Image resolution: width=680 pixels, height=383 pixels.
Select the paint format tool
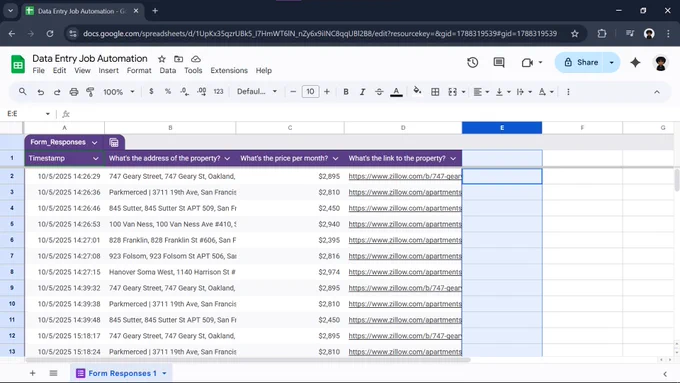click(x=90, y=92)
